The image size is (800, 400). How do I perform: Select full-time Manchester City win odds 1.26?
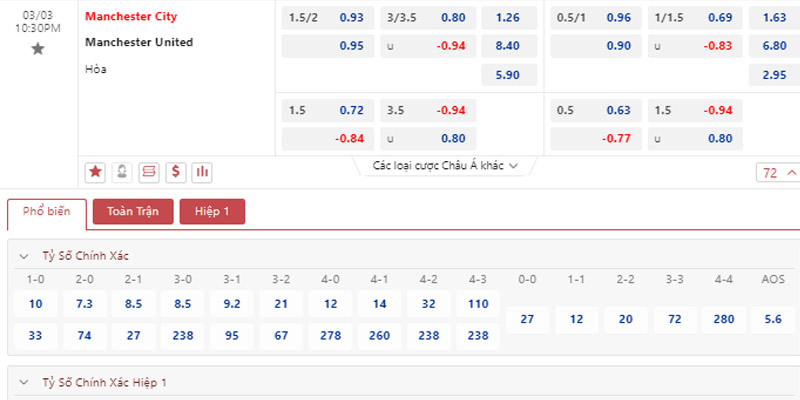509,18
